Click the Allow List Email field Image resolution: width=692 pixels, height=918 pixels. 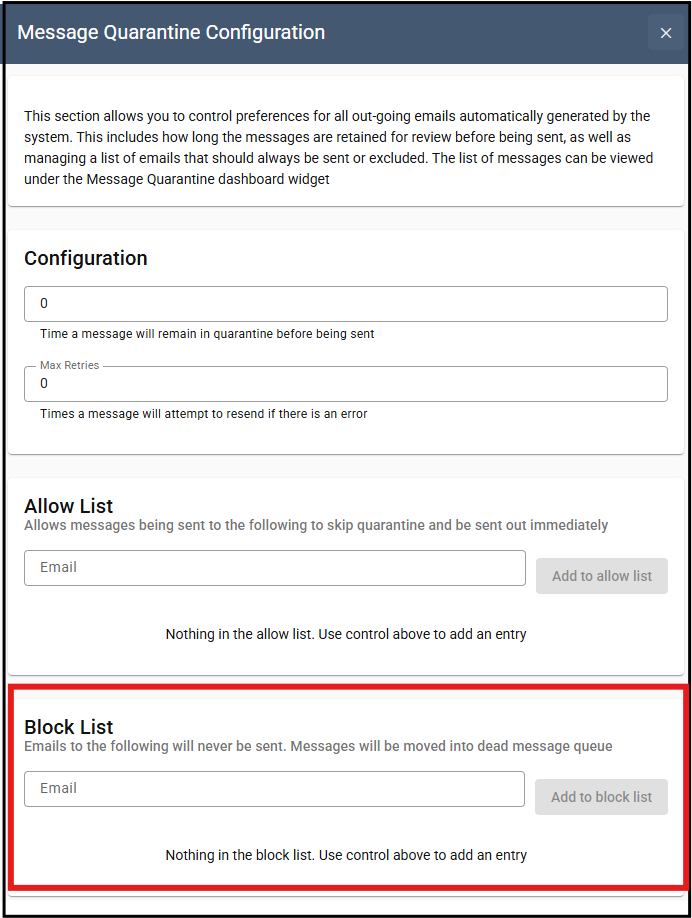274,568
